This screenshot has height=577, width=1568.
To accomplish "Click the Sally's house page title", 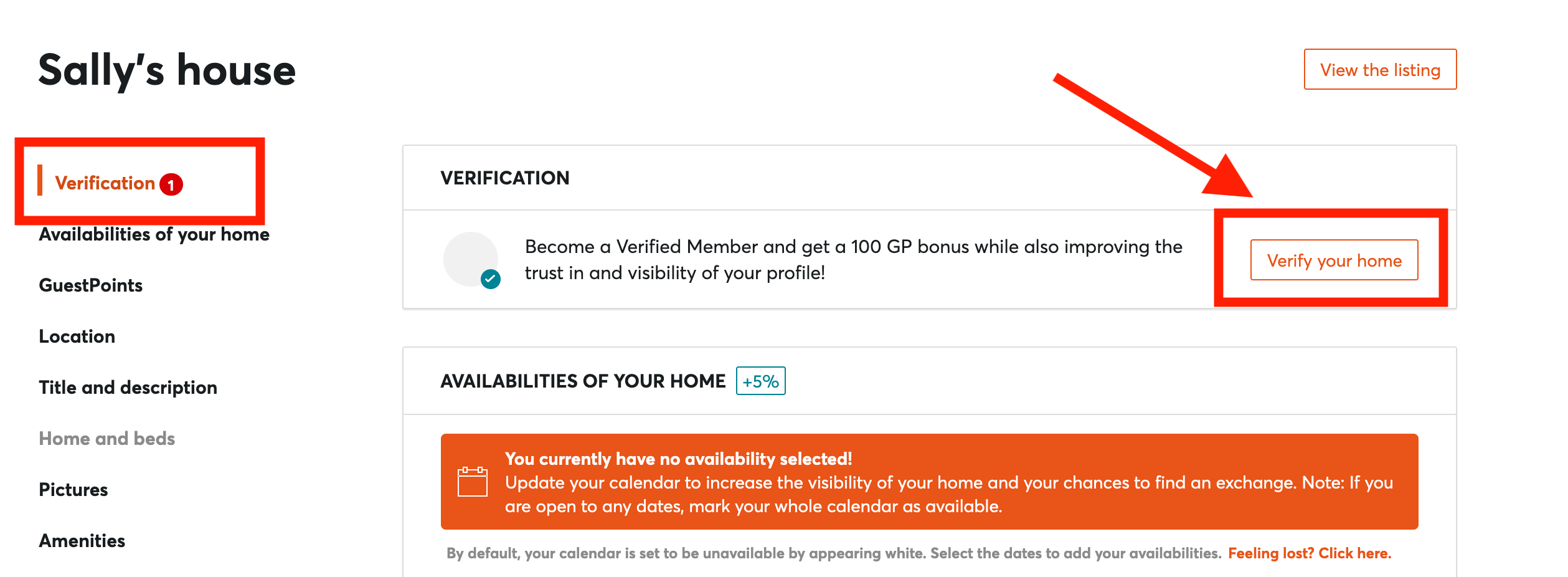I will click(167, 70).
